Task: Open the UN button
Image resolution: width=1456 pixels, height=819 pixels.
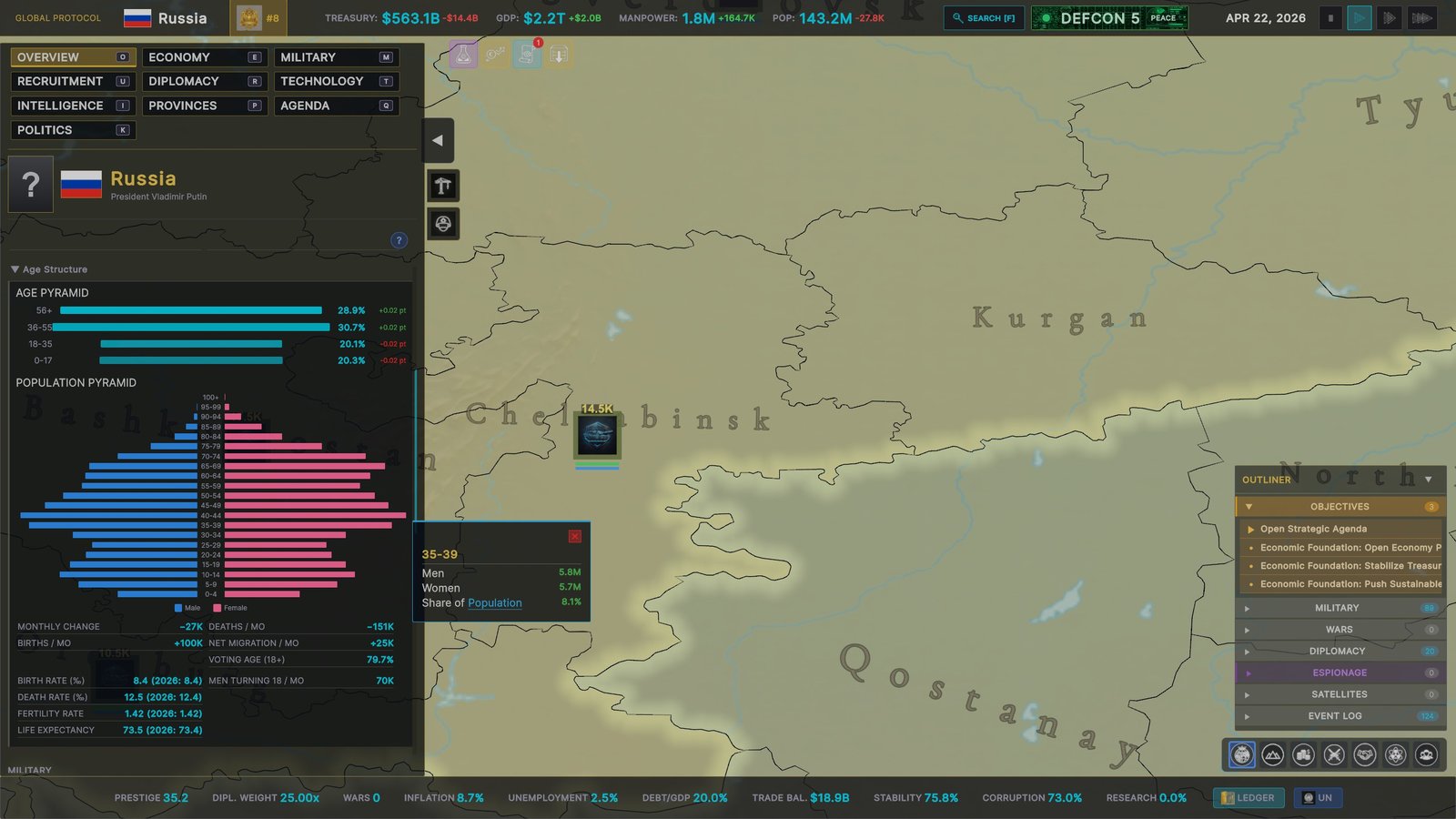Action: click(x=1318, y=798)
